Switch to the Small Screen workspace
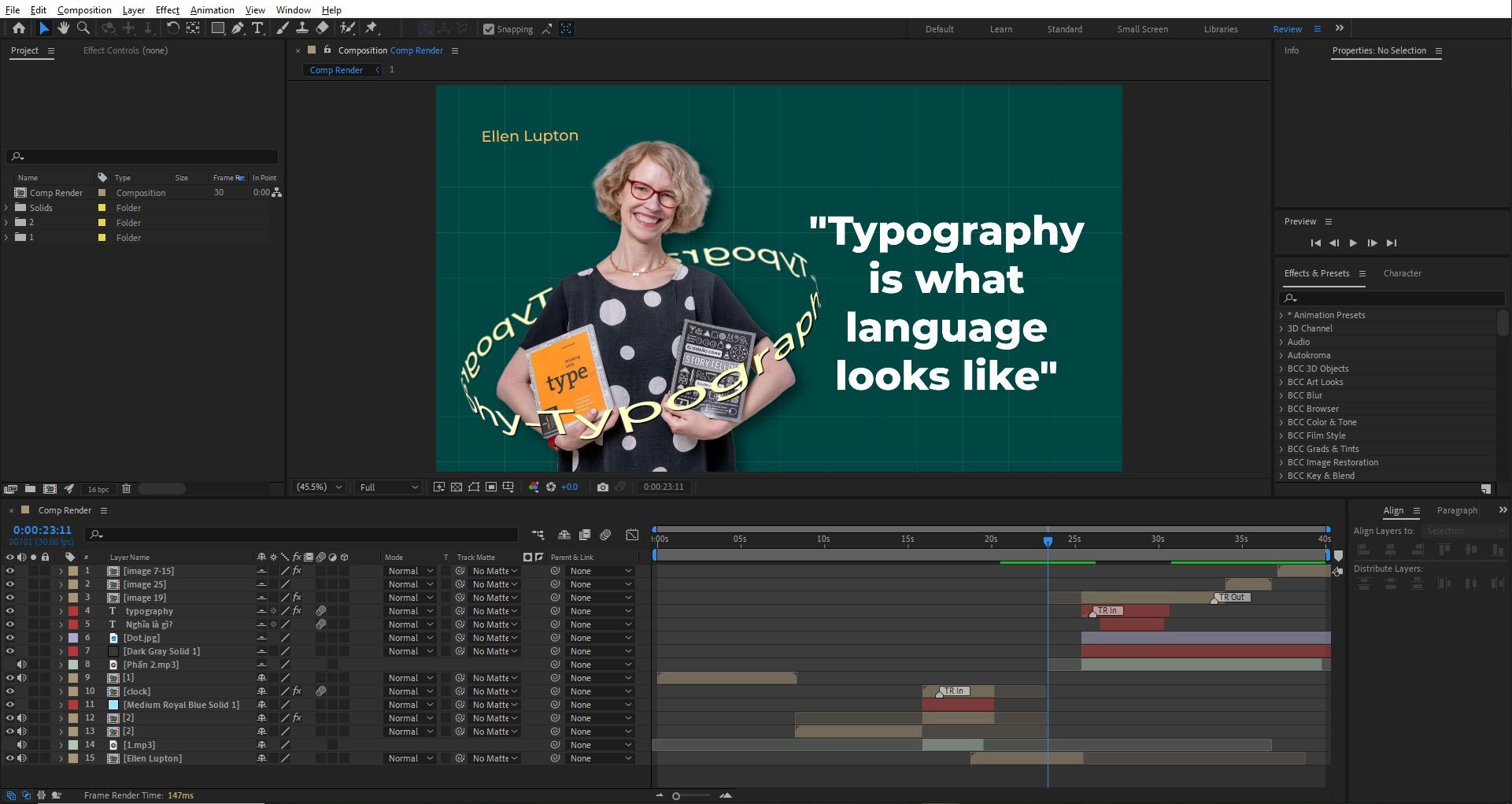This screenshot has width=1512, height=804. (1142, 29)
